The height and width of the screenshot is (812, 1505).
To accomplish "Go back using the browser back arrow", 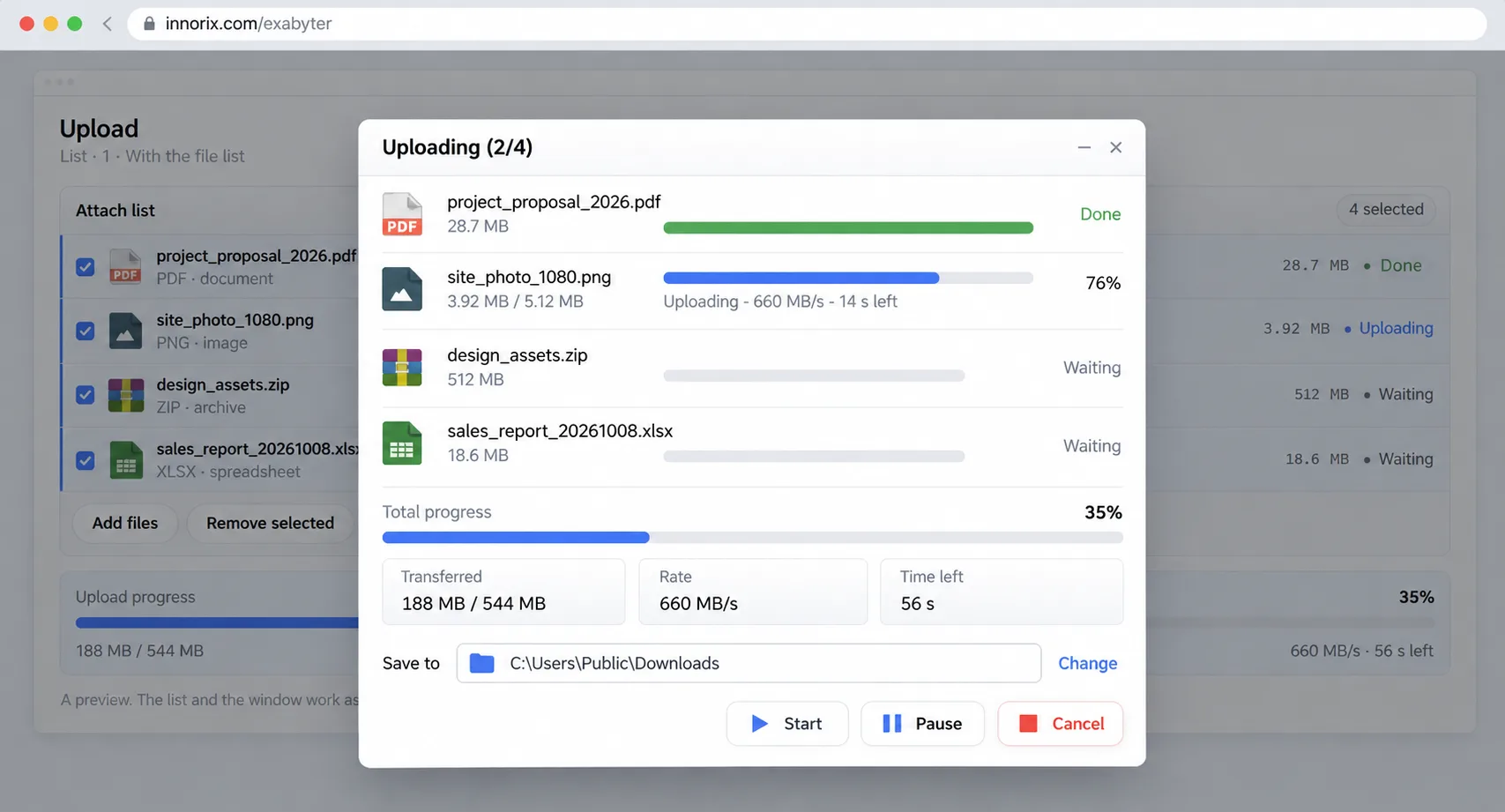I will coord(108,24).
